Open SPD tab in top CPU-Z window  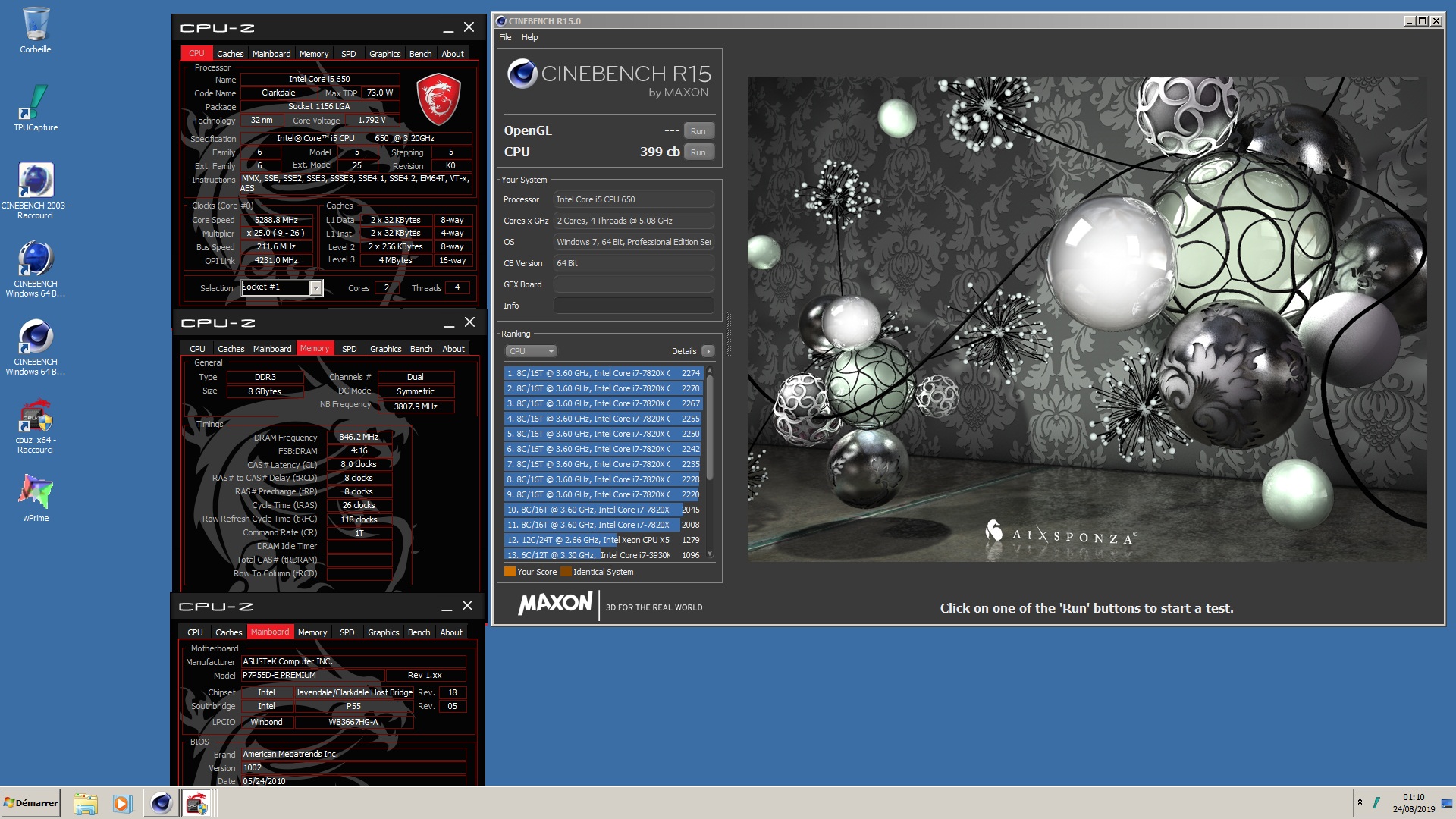tap(348, 54)
